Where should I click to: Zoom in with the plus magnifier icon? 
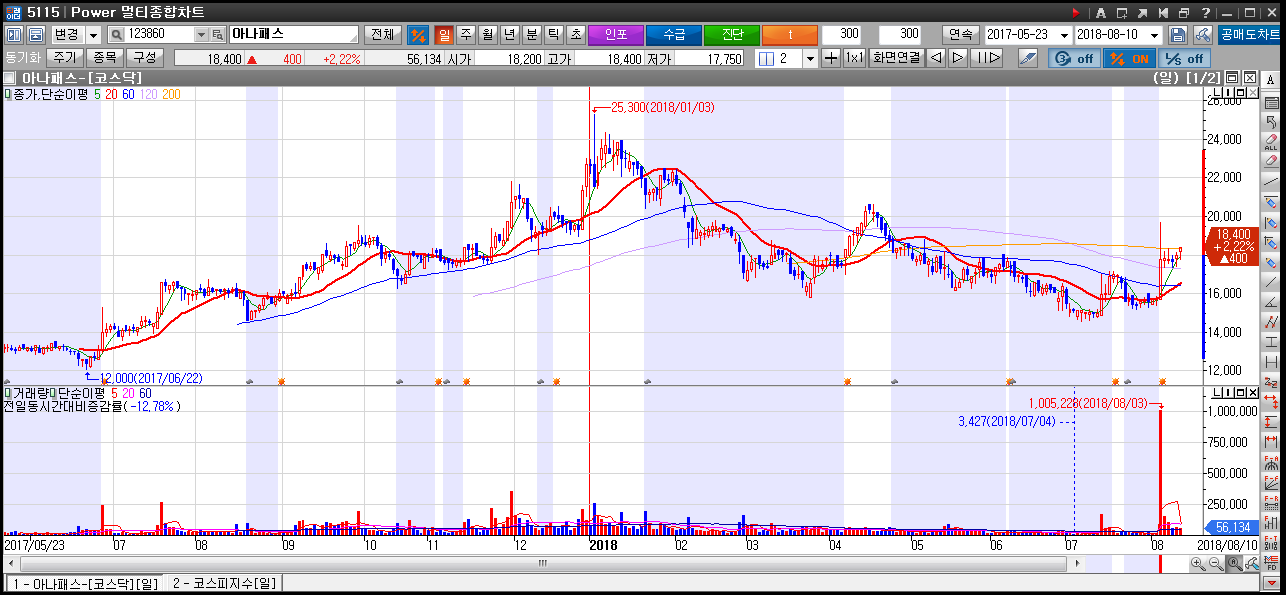(1198, 564)
